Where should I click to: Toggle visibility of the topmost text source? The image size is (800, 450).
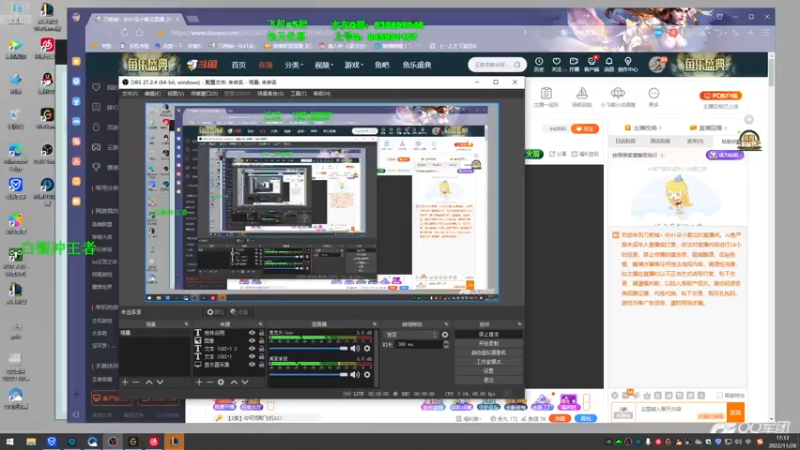[x=252, y=333]
